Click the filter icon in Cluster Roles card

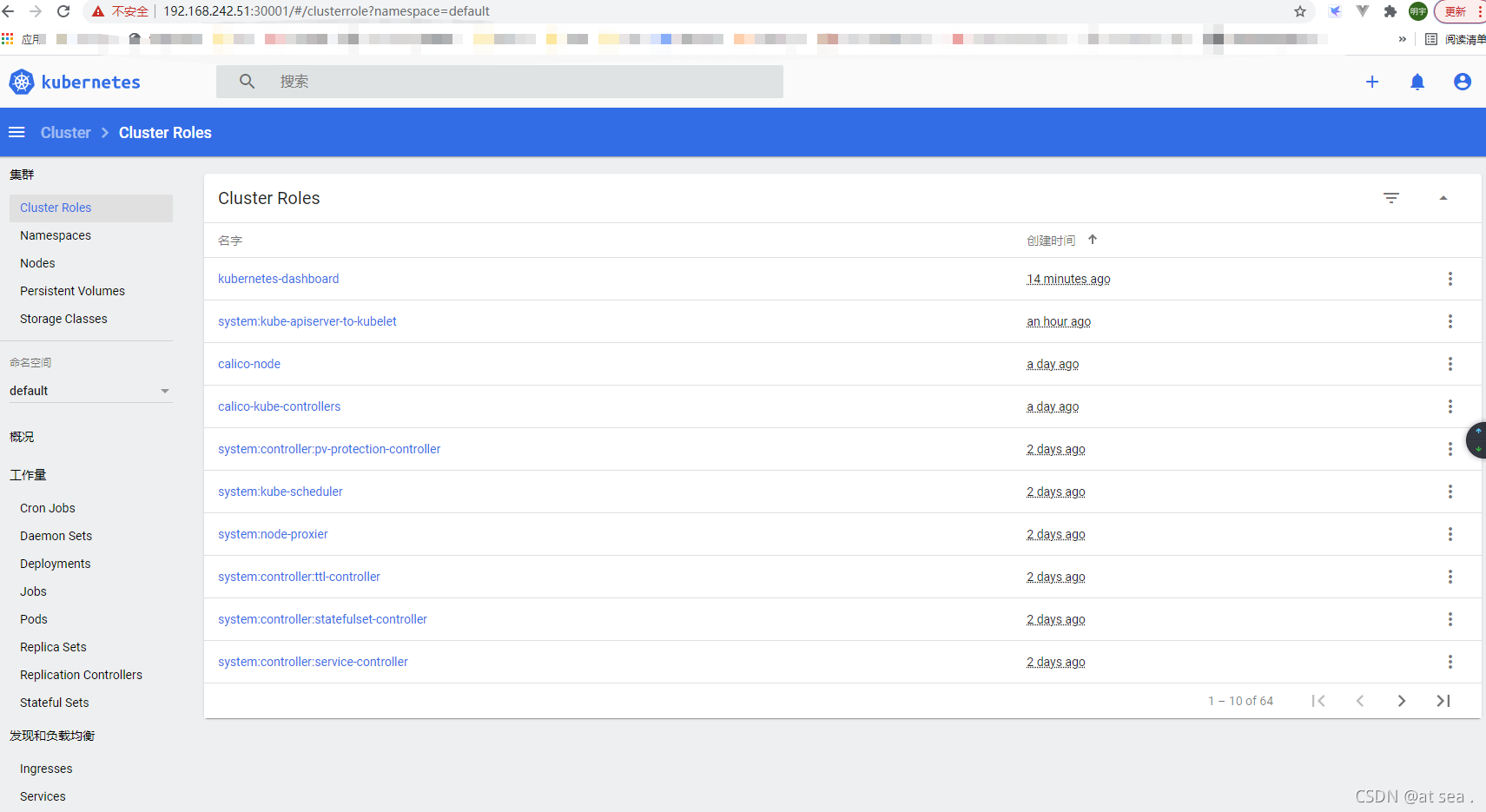coord(1391,198)
